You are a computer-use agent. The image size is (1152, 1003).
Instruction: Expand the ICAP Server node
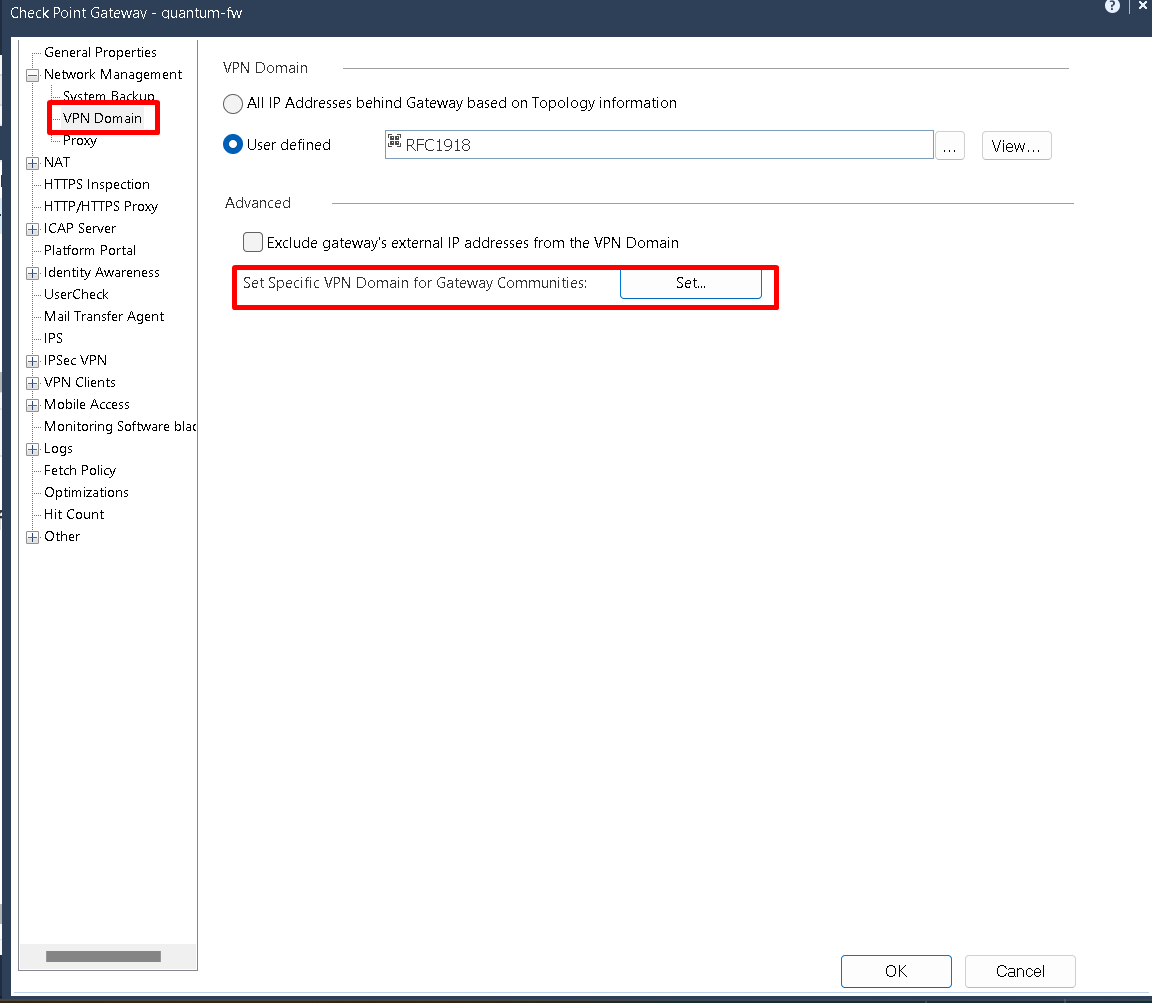[x=32, y=229]
